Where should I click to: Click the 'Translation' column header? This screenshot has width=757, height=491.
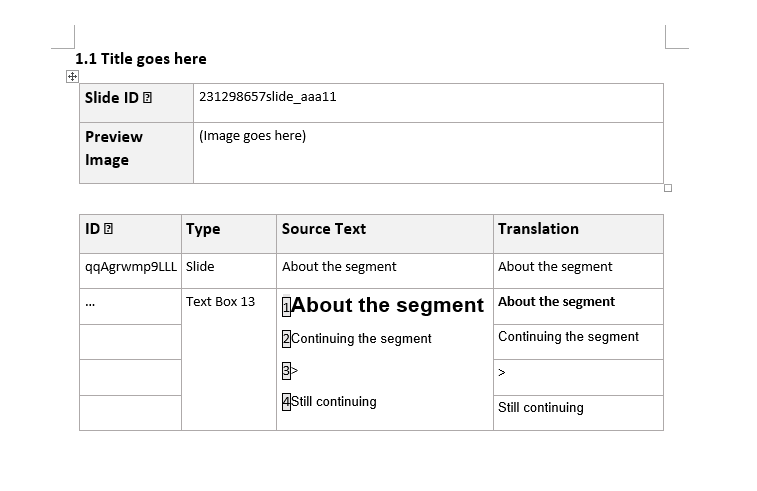click(x=578, y=234)
